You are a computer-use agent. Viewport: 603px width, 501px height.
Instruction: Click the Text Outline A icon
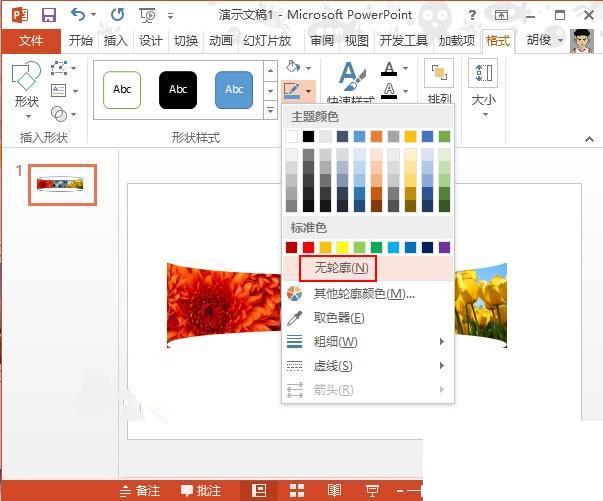tap(389, 91)
